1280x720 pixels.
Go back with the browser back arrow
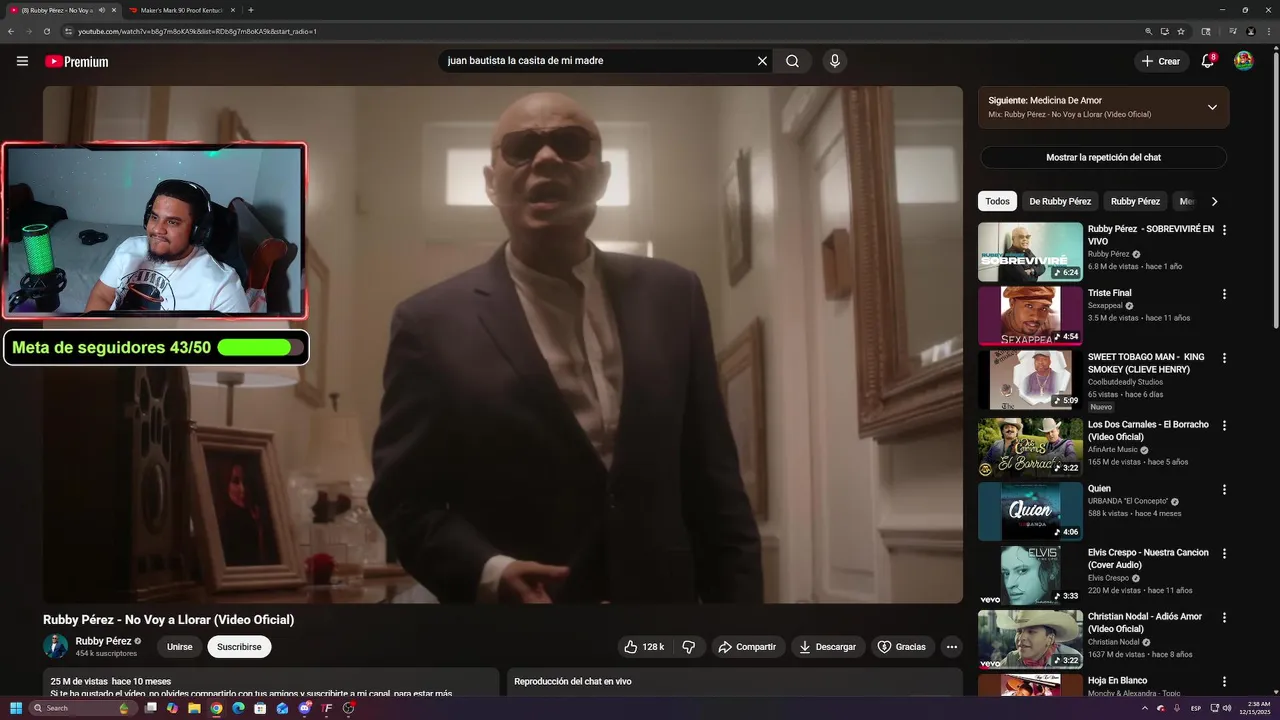(x=10, y=31)
